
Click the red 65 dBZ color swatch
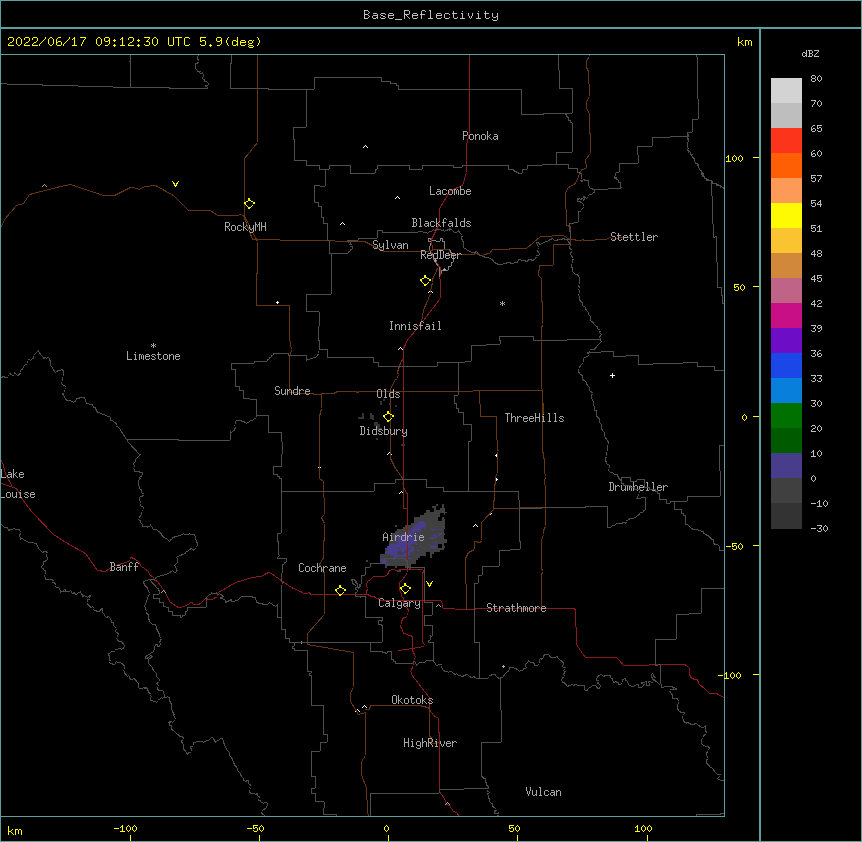click(786, 141)
